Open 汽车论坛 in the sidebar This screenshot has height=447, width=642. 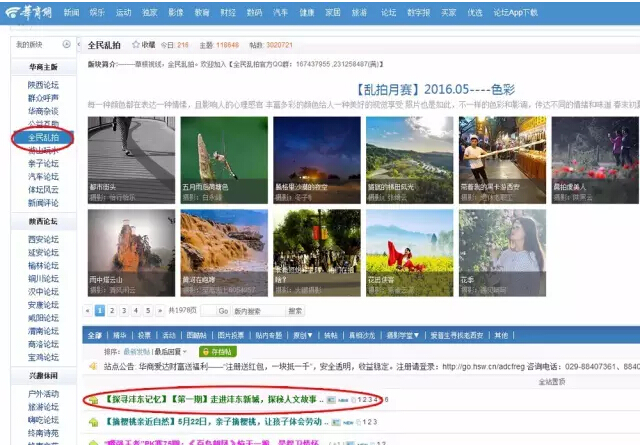43,177
